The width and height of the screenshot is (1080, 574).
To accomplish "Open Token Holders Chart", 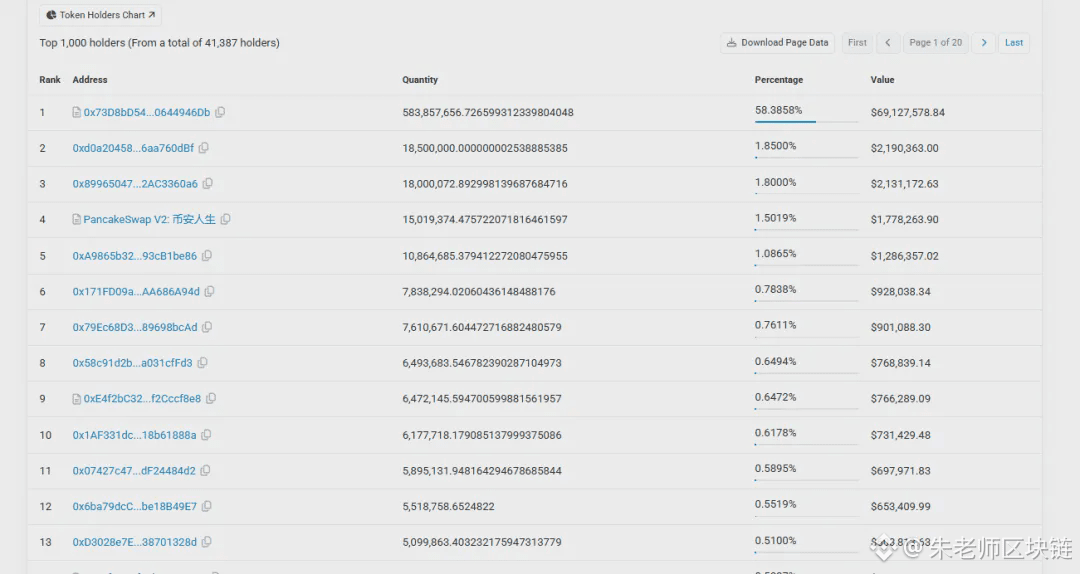I will 101,14.
